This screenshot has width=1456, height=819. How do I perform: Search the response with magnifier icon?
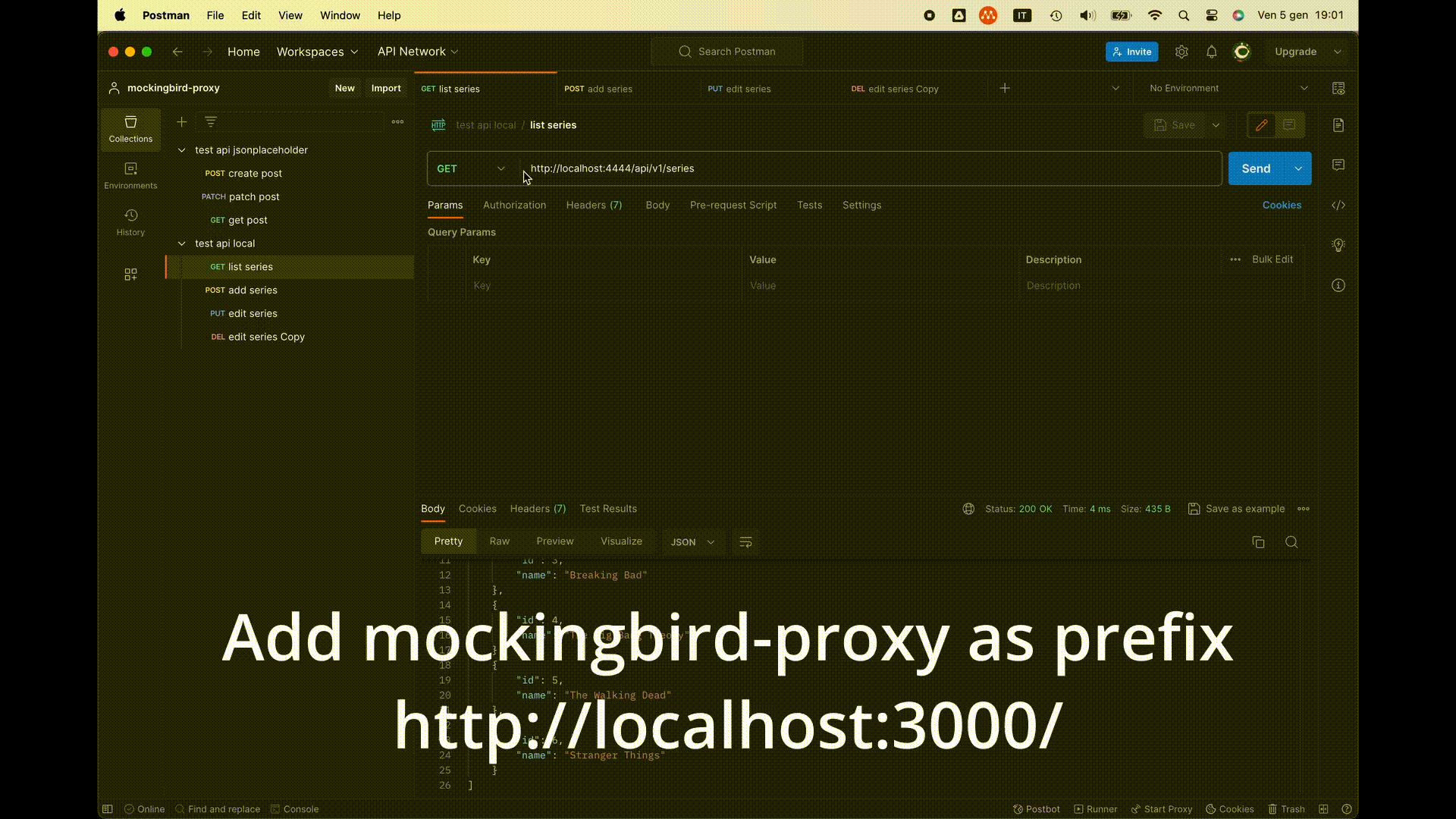1291,542
